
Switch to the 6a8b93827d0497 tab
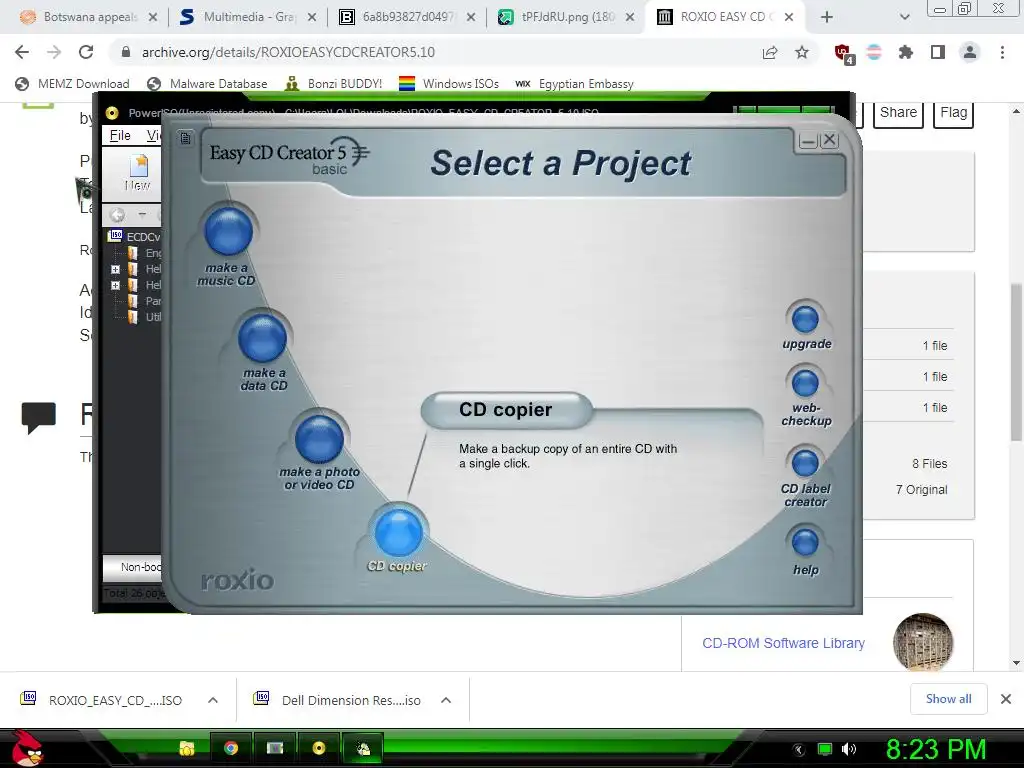(397, 17)
